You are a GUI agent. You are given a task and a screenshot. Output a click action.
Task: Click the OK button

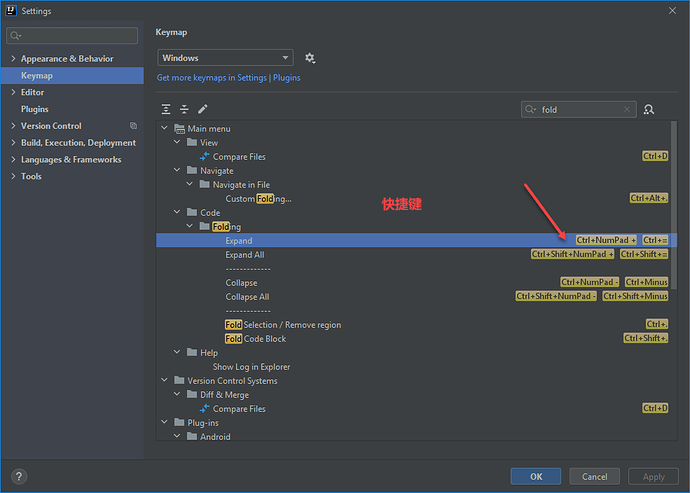pyautogui.click(x=535, y=476)
